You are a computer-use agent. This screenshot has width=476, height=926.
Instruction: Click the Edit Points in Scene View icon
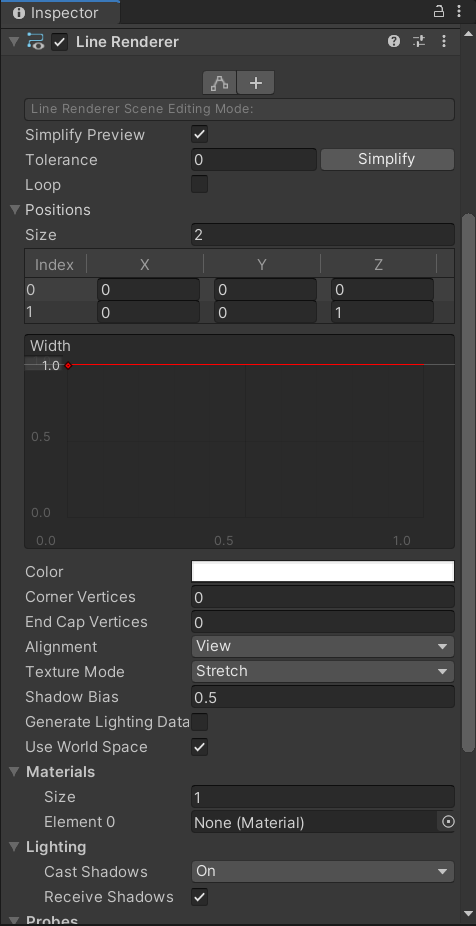click(220, 83)
